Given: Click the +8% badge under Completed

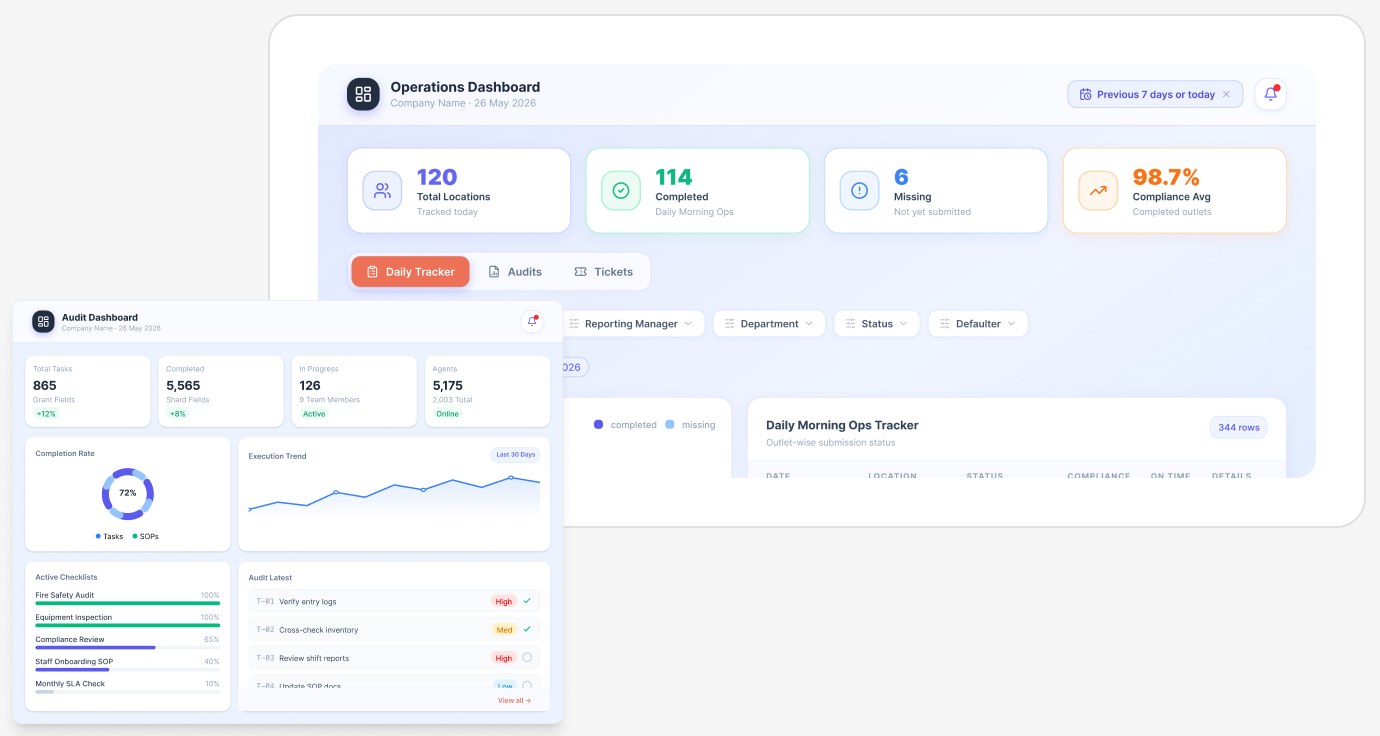Looking at the screenshot, I should (x=178, y=414).
